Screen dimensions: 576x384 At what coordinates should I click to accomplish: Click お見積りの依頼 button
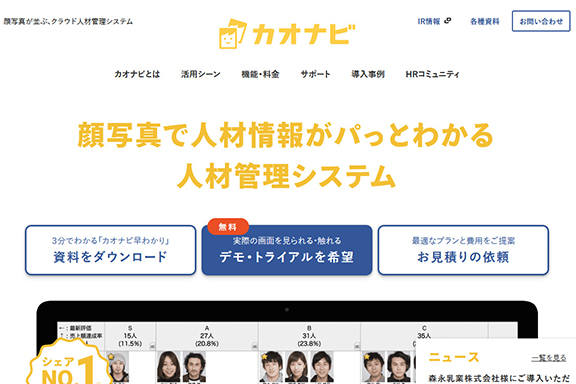463,250
